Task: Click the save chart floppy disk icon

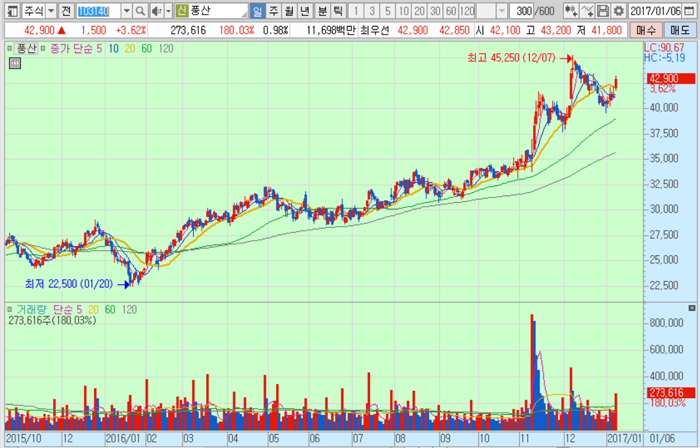Action: pos(604,10)
